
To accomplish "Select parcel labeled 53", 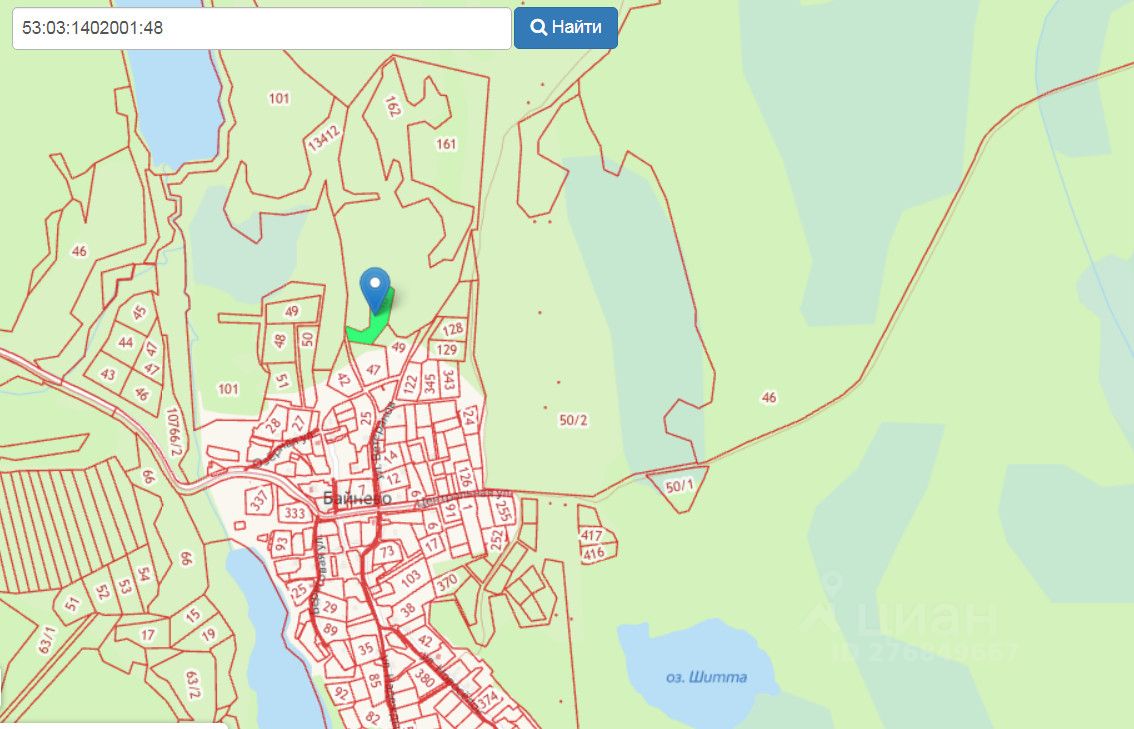I will pos(124,585).
